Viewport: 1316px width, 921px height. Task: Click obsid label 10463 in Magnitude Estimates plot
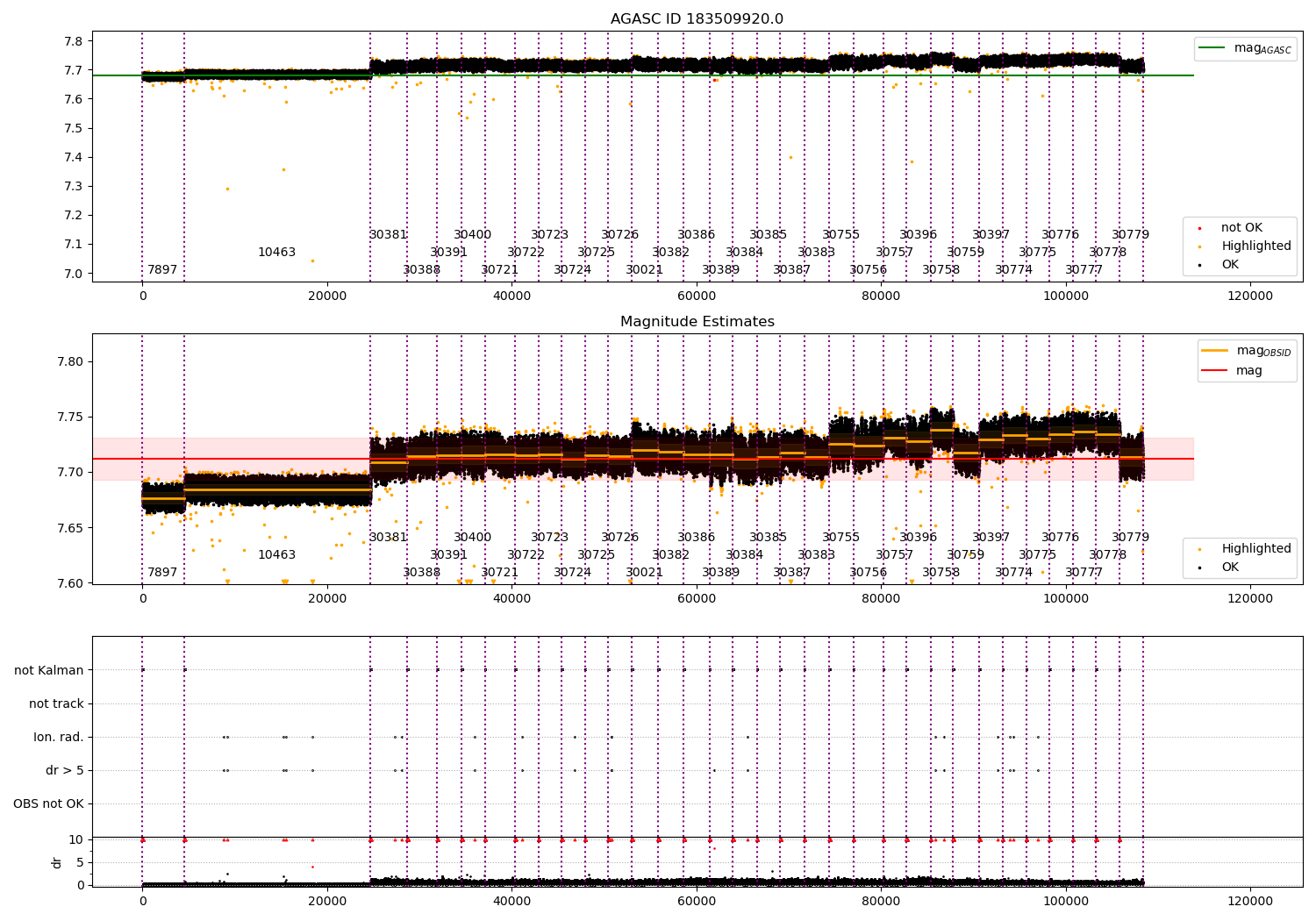pyautogui.click(x=276, y=555)
